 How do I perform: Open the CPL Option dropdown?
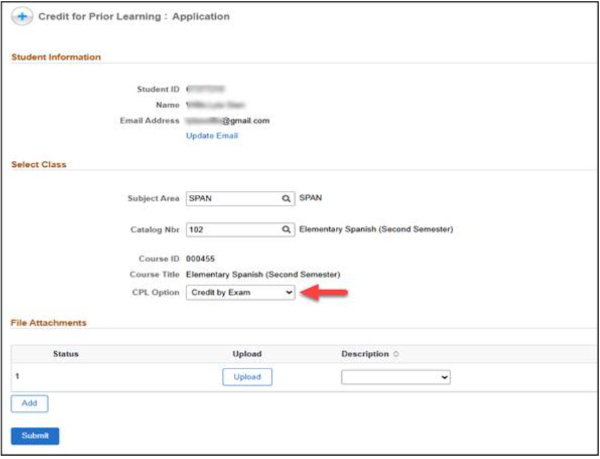pos(240,292)
